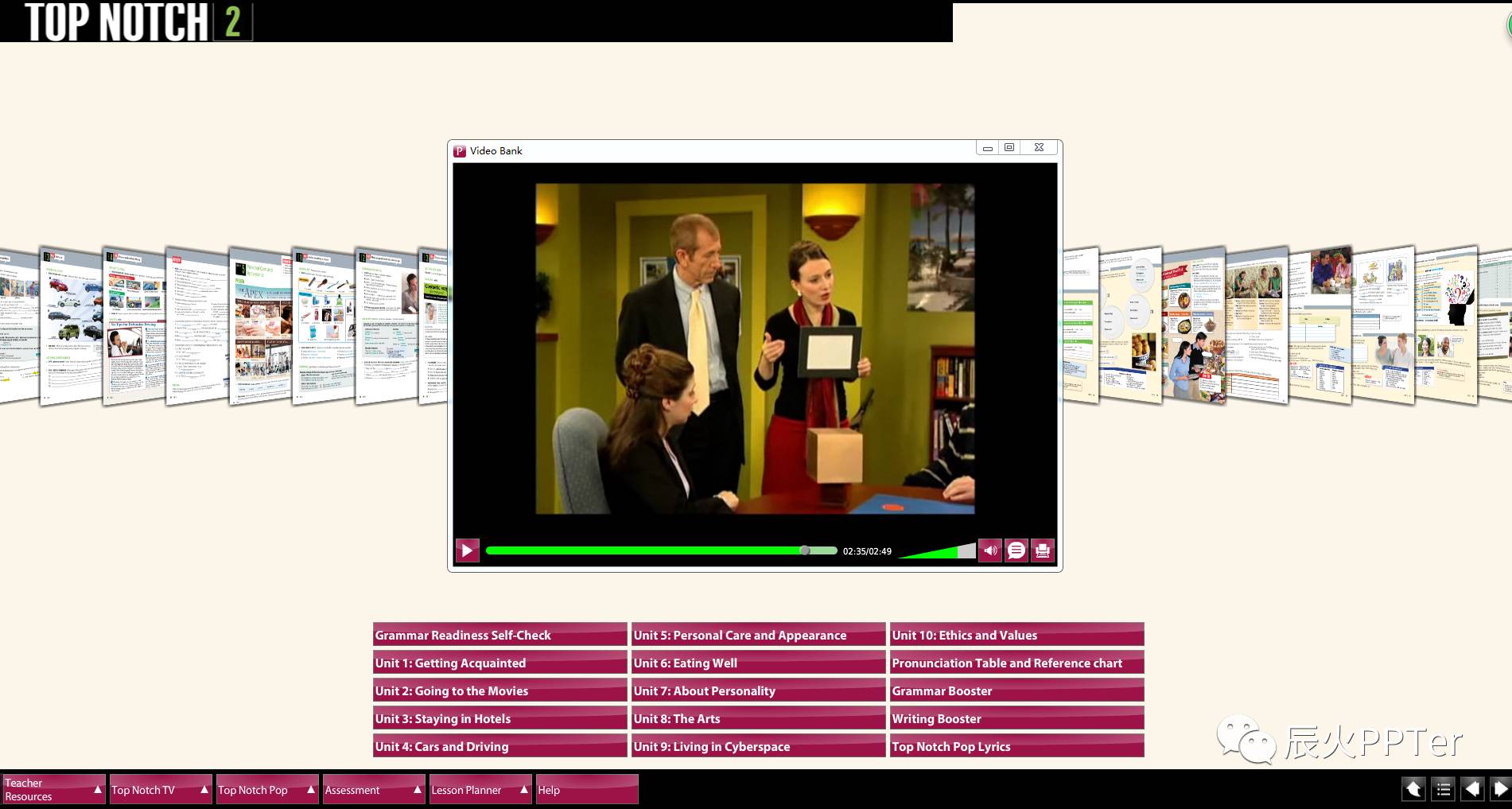Click the Video Bank title bar app icon
This screenshot has width=1512, height=809.
point(460,151)
